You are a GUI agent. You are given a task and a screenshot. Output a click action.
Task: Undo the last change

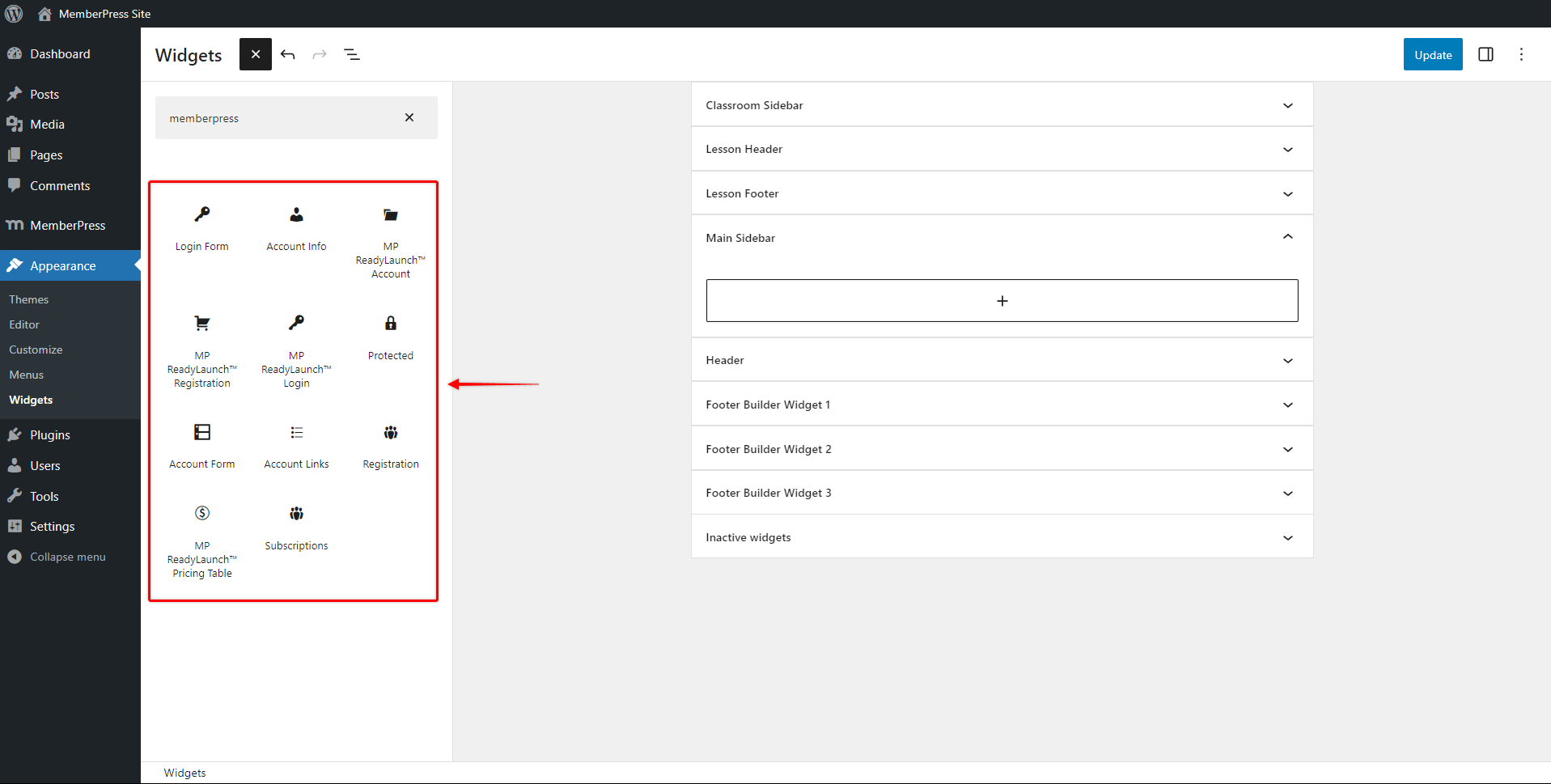point(288,54)
